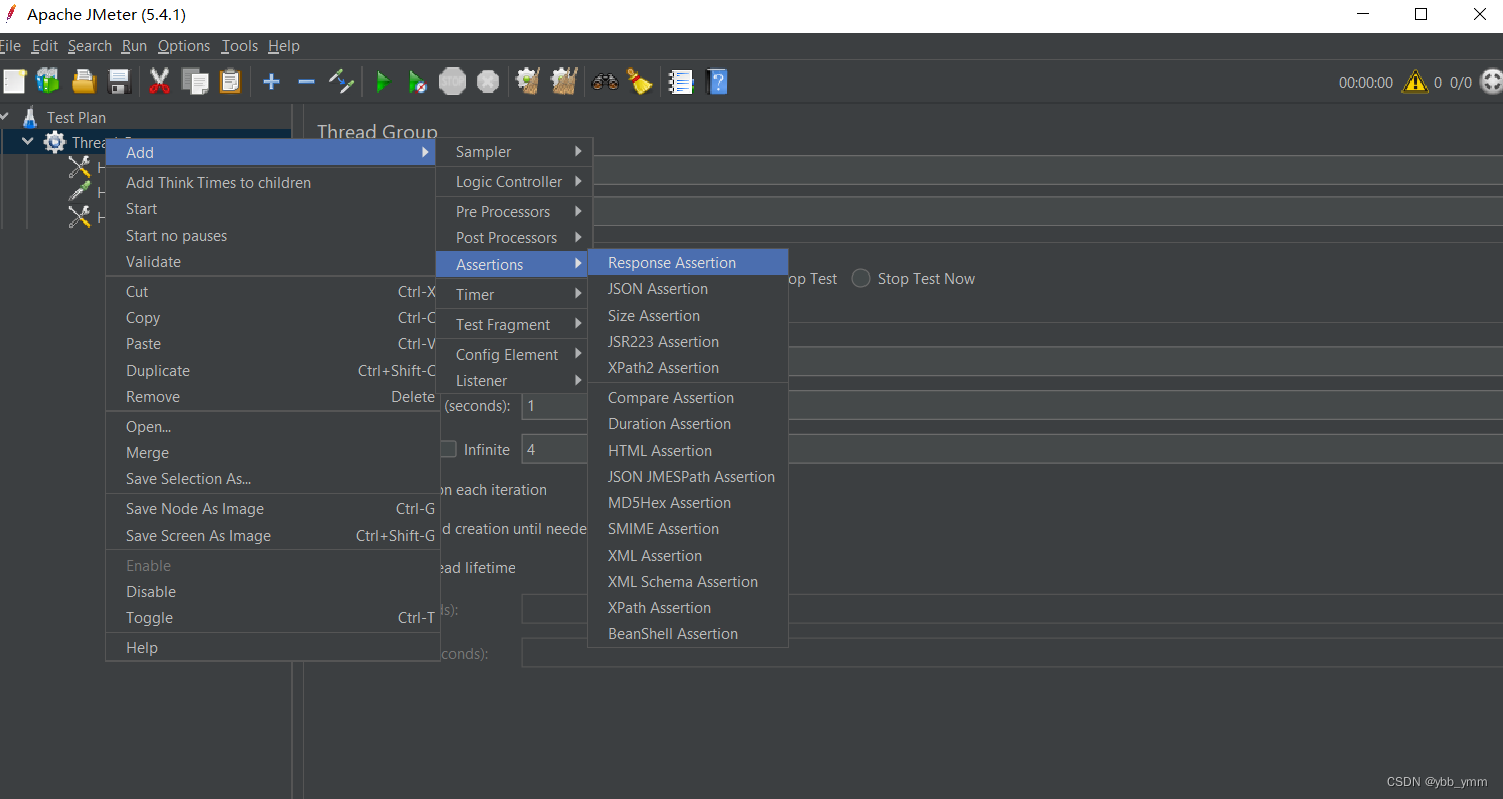Open the Templates toolbar icon
This screenshot has width=1503, height=799.
coord(48,81)
